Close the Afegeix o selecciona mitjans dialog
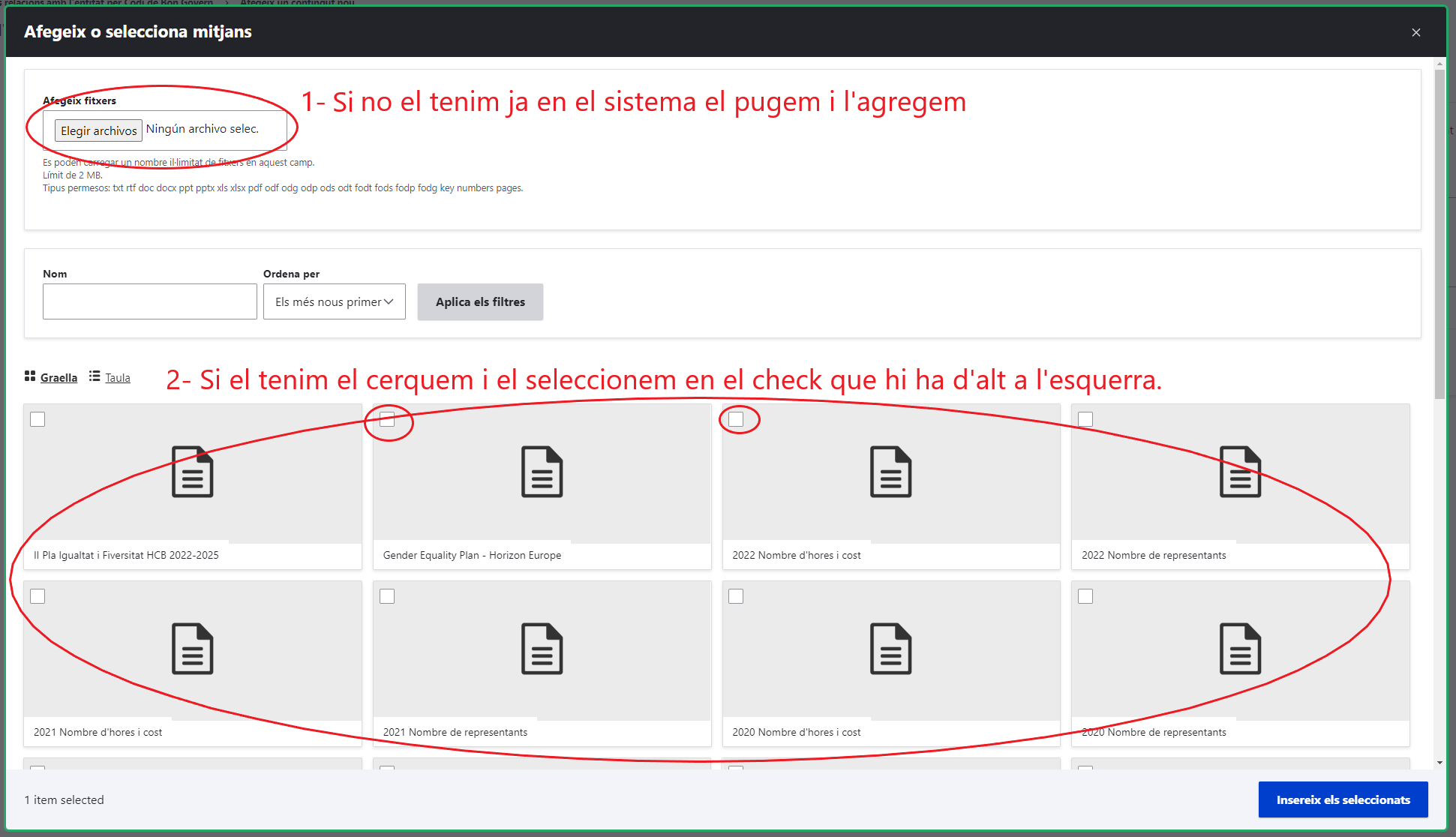Image resolution: width=1456 pixels, height=837 pixels. [1416, 32]
